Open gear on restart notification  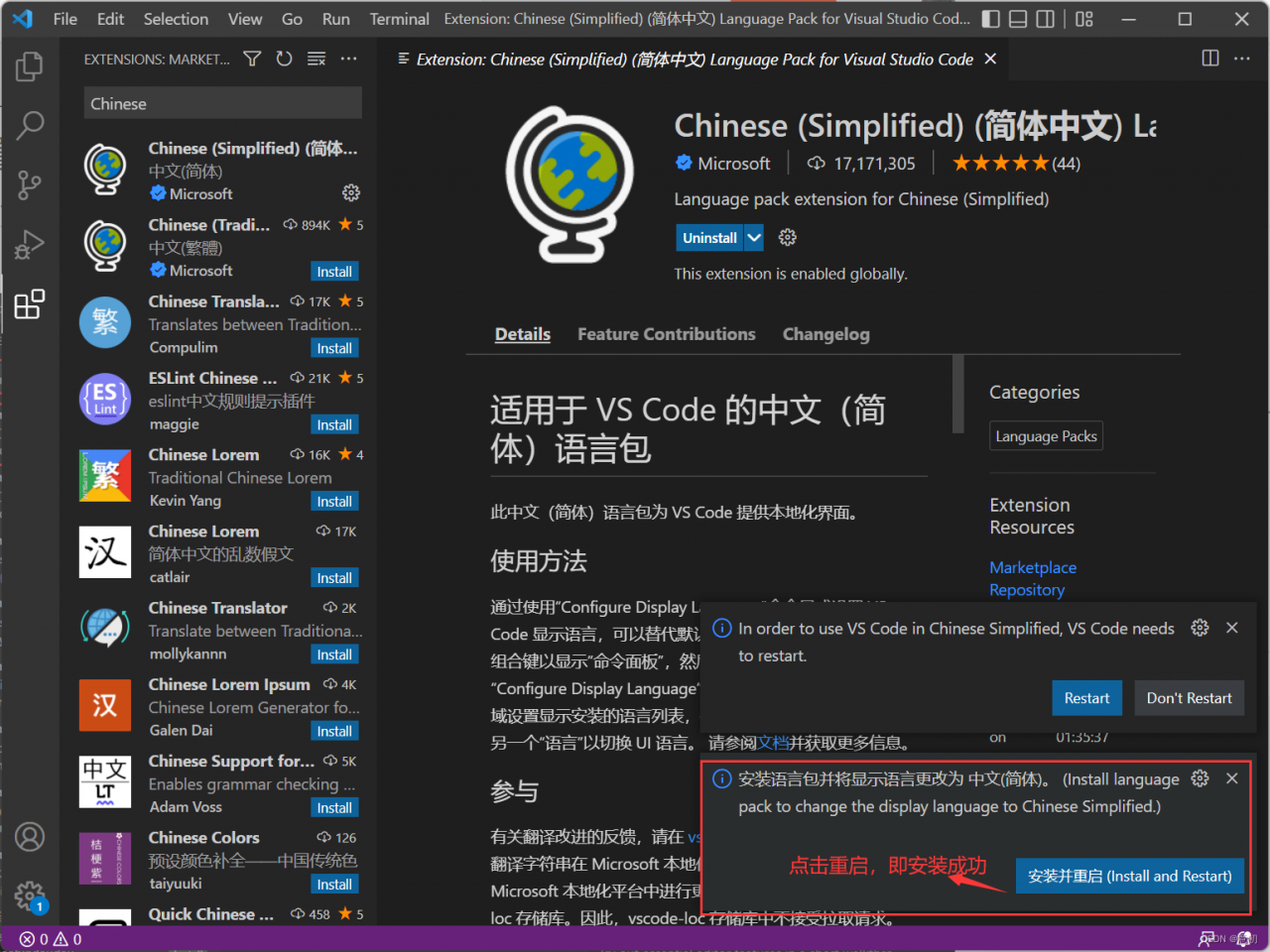tap(1200, 628)
